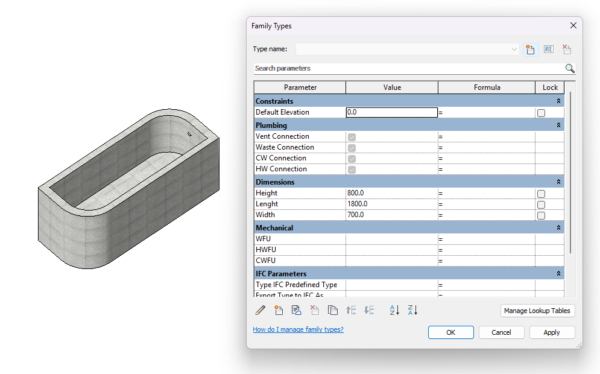Image resolution: width=600 pixels, height=374 pixels.
Task: Click the Delete Parameter icon in bottom toolbar
Action: pos(315,310)
